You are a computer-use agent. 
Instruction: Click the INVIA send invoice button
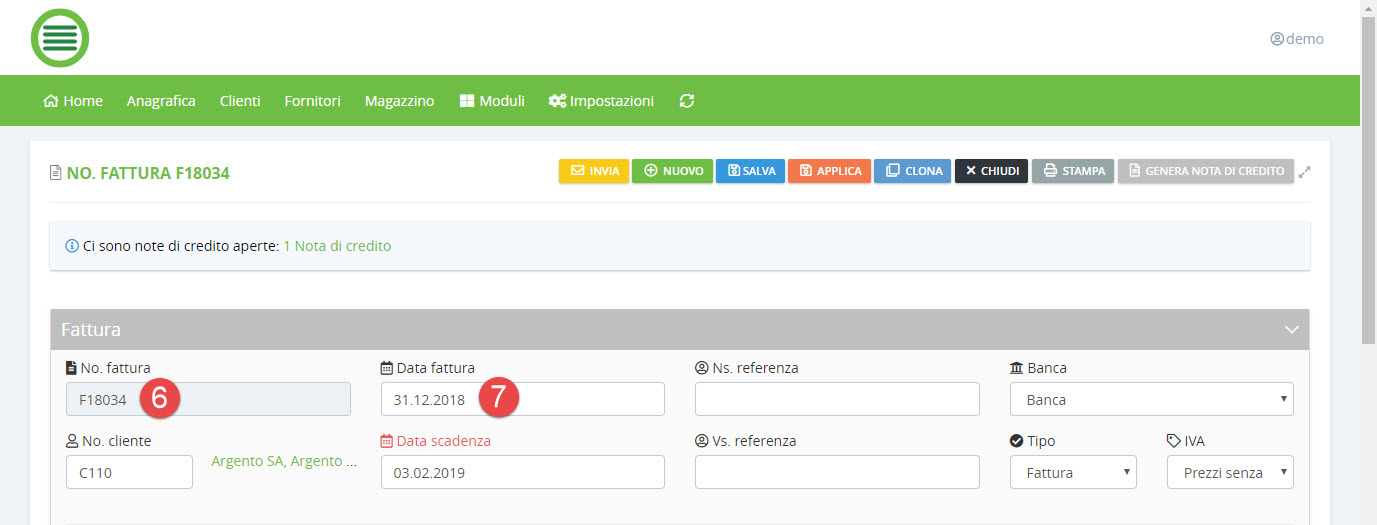click(x=594, y=171)
